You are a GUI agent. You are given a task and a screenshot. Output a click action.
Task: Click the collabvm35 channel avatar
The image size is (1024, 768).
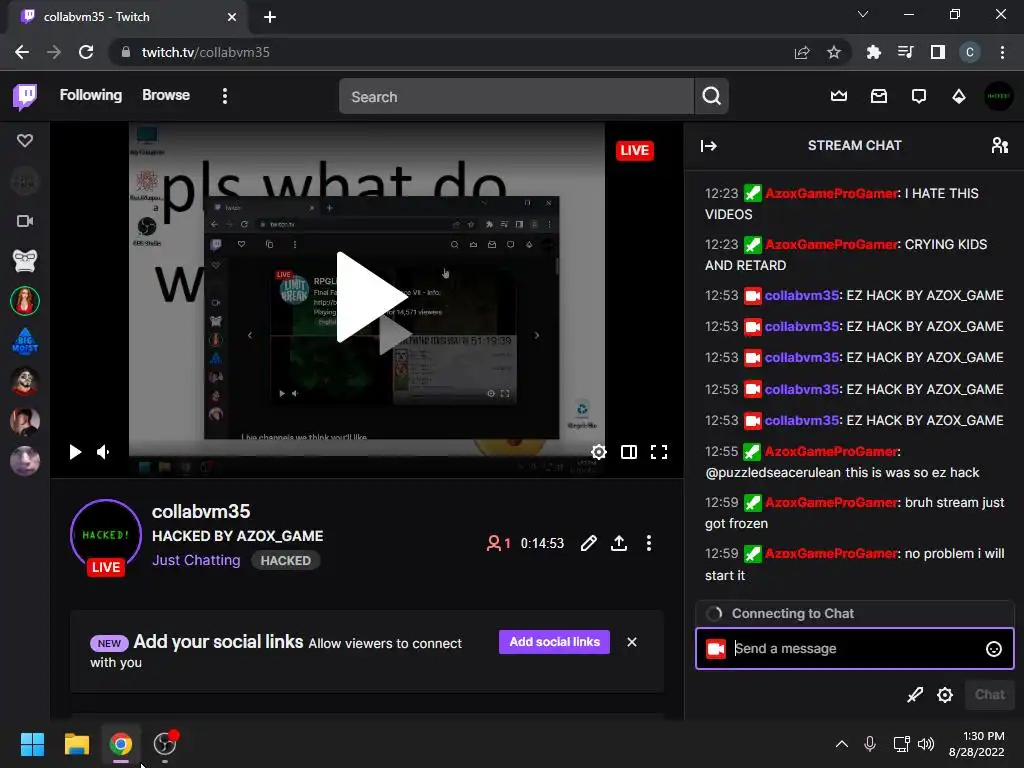click(106, 536)
